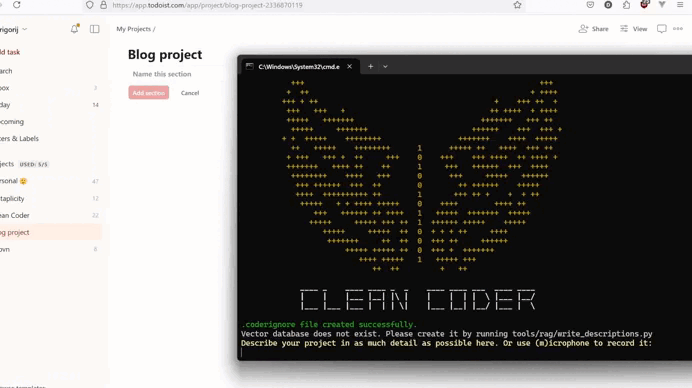692x388 pixels.
Task: Reload the page with the browser refresh icon
Action: click(x=17, y=5)
